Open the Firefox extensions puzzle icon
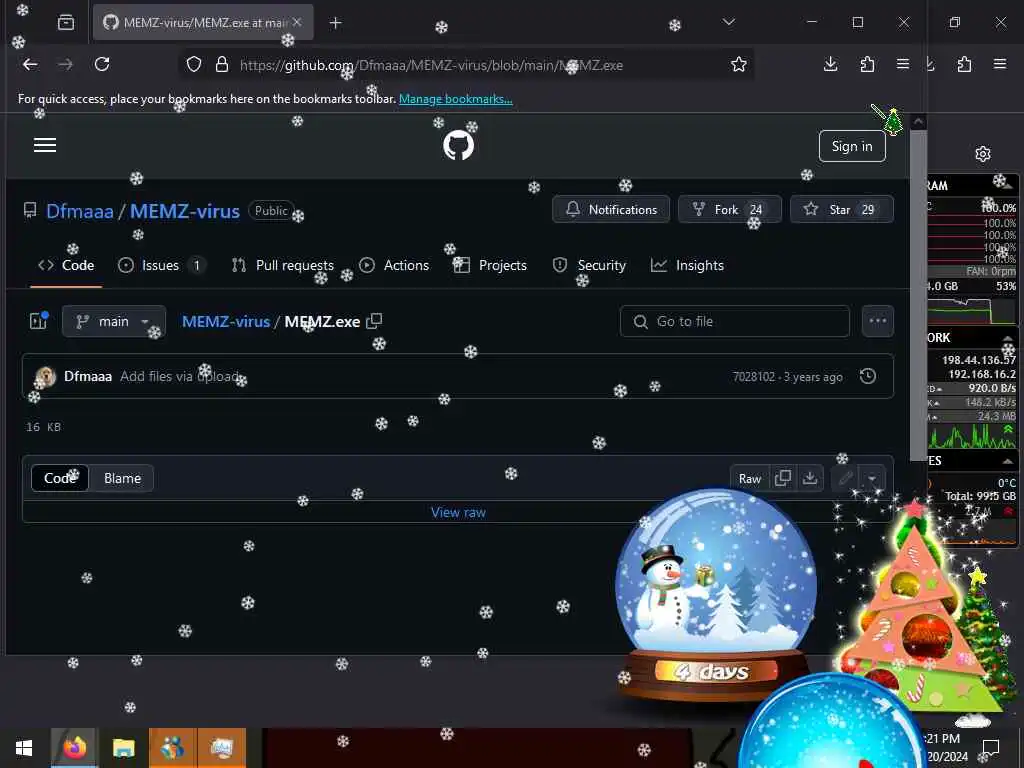The image size is (1024, 768). [x=867, y=65]
